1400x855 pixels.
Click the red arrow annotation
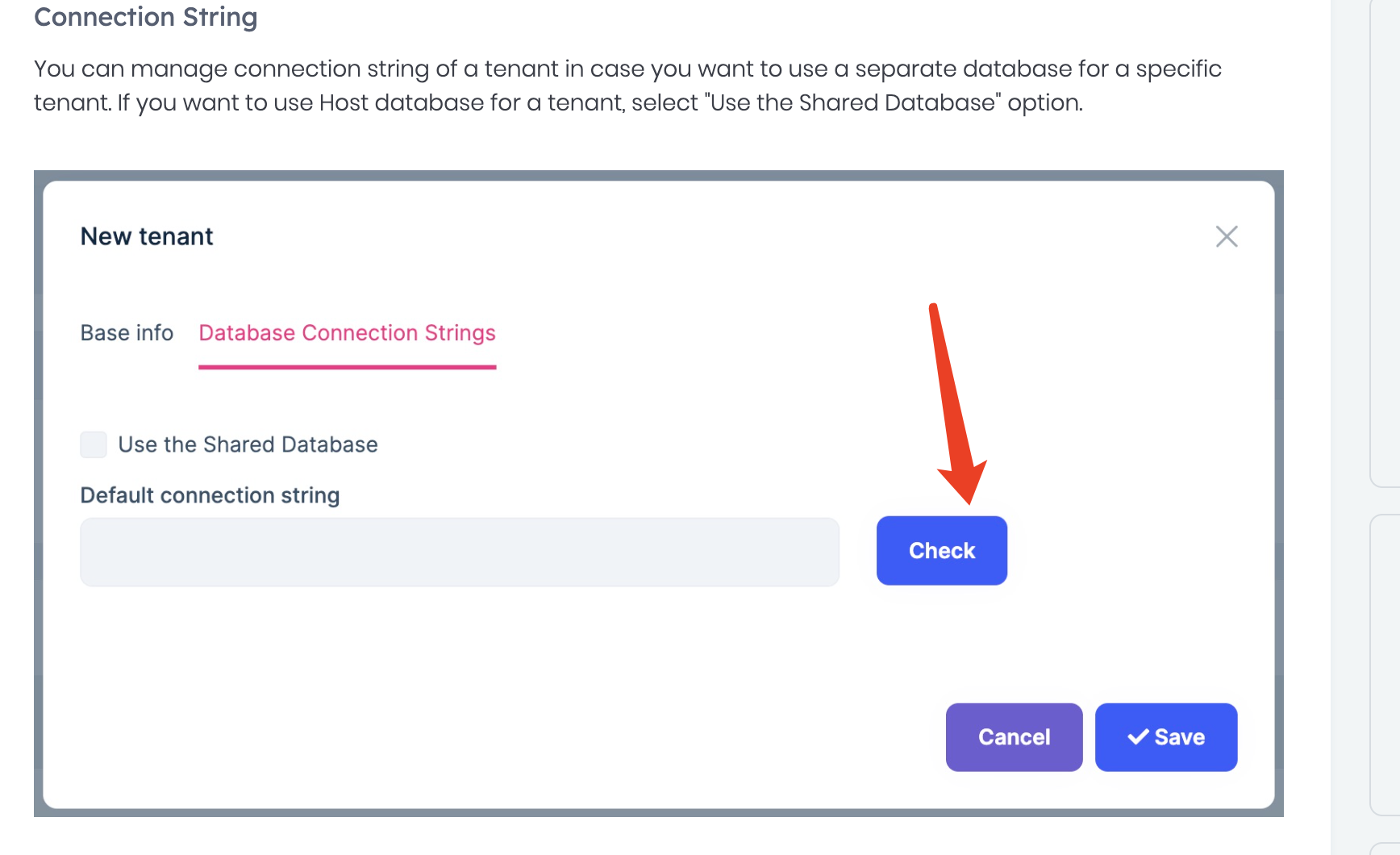(x=953, y=403)
